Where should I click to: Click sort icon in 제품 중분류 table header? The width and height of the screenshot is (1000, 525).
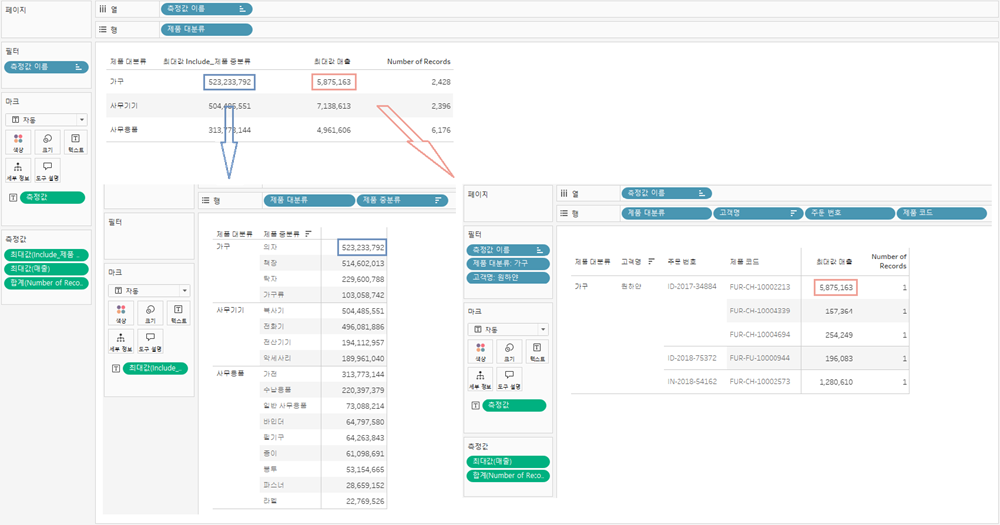(x=308, y=234)
